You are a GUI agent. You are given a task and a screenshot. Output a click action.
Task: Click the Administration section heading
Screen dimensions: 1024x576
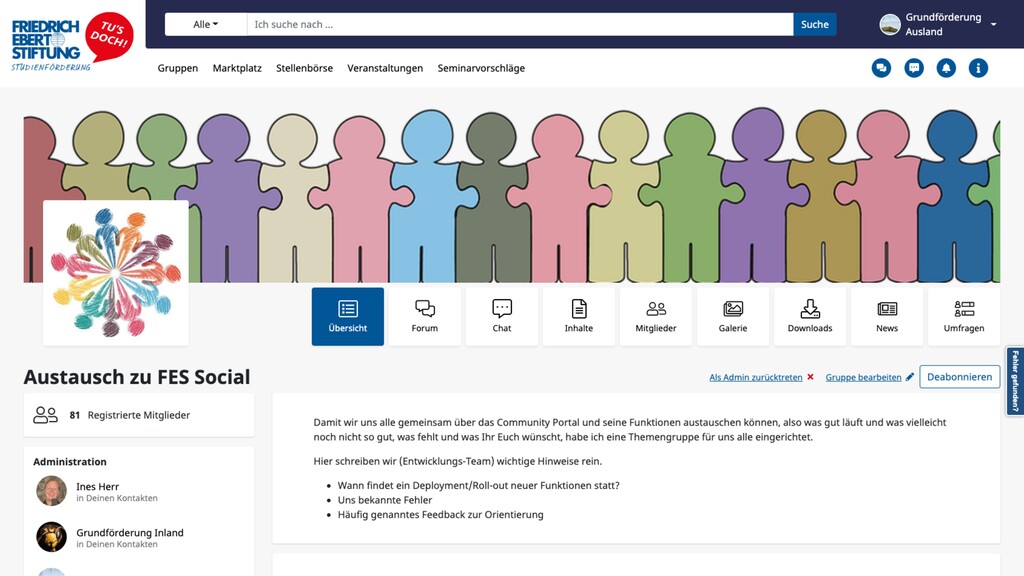[x=70, y=462]
